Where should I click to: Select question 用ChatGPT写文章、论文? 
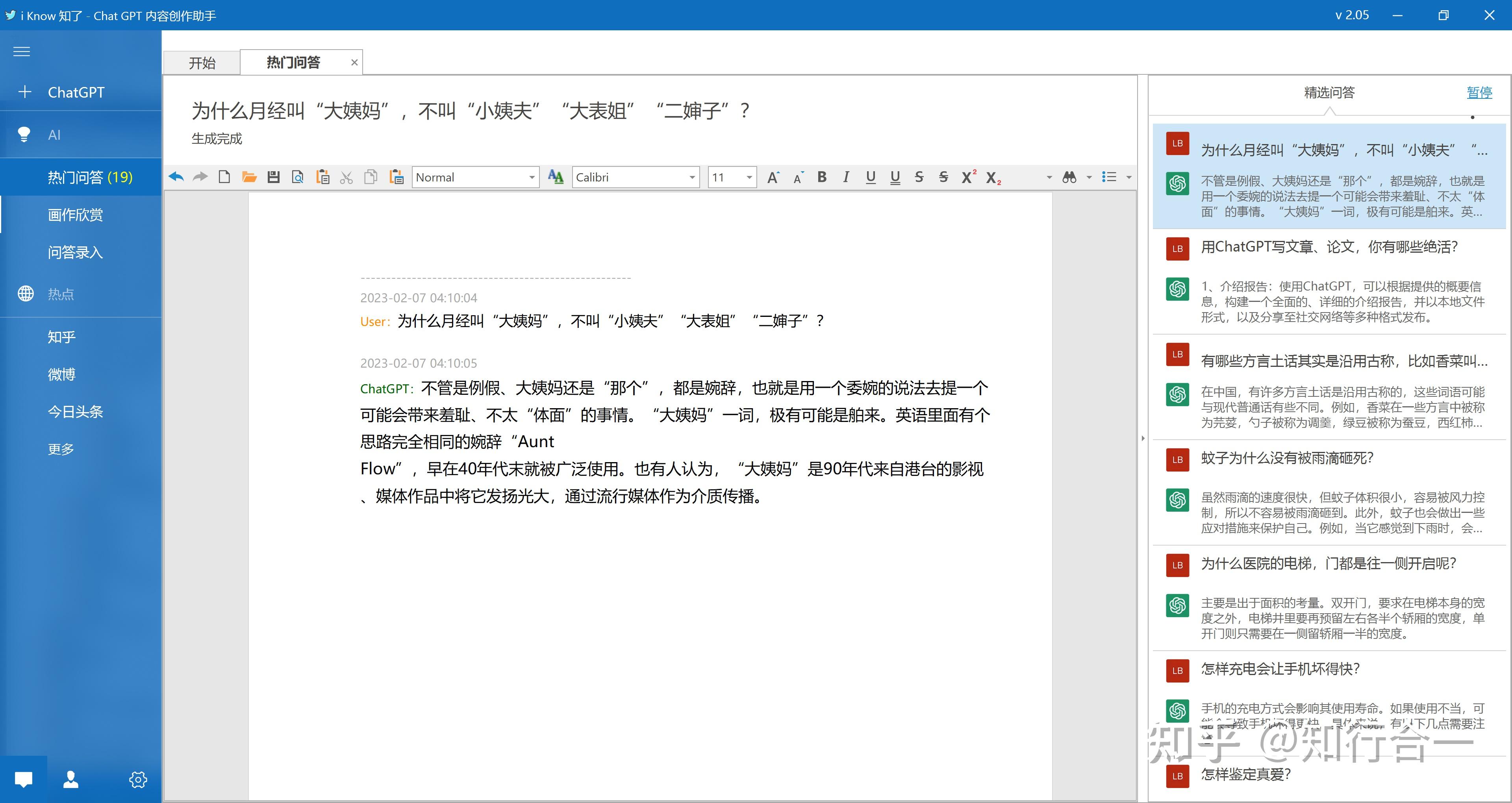pos(1329,246)
